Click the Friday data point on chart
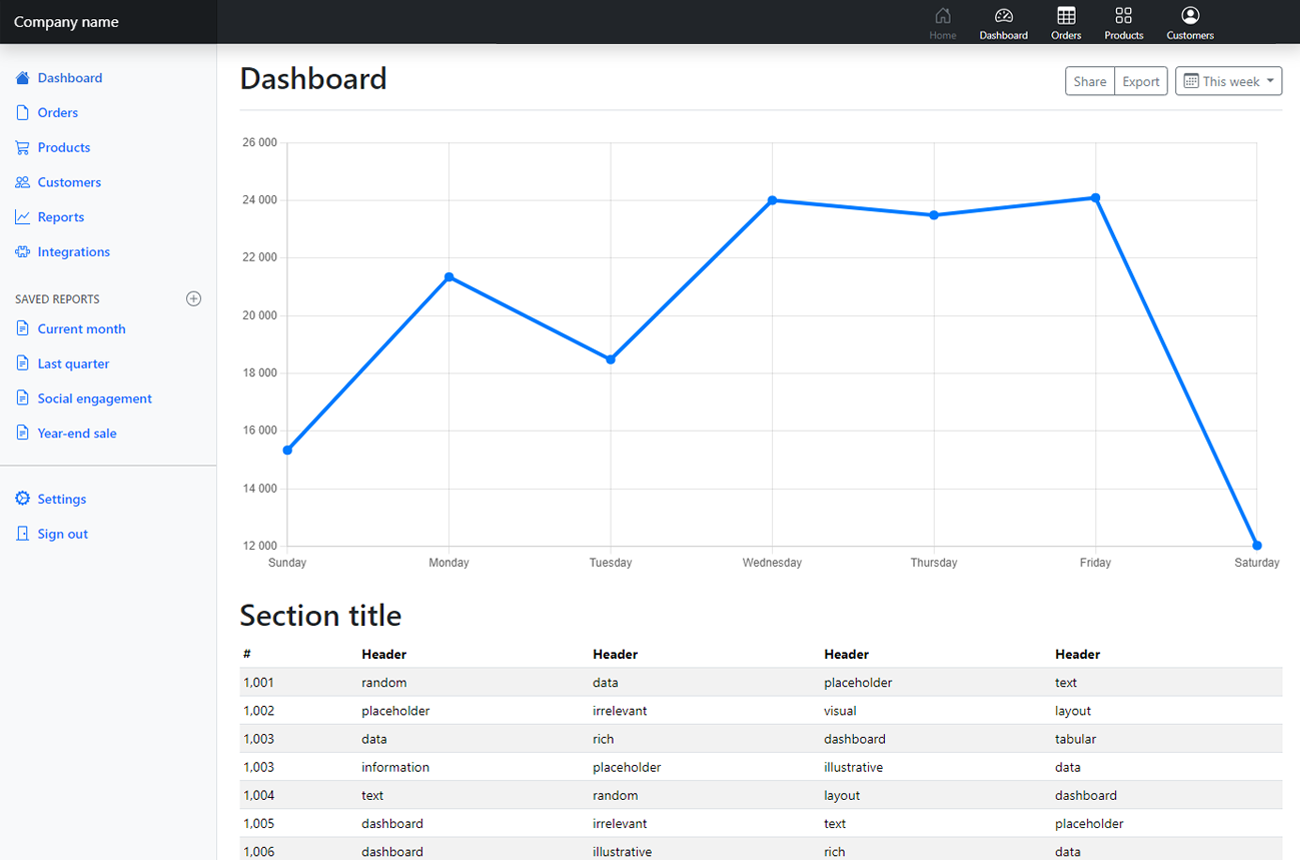The width and height of the screenshot is (1300, 860). point(1096,198)
